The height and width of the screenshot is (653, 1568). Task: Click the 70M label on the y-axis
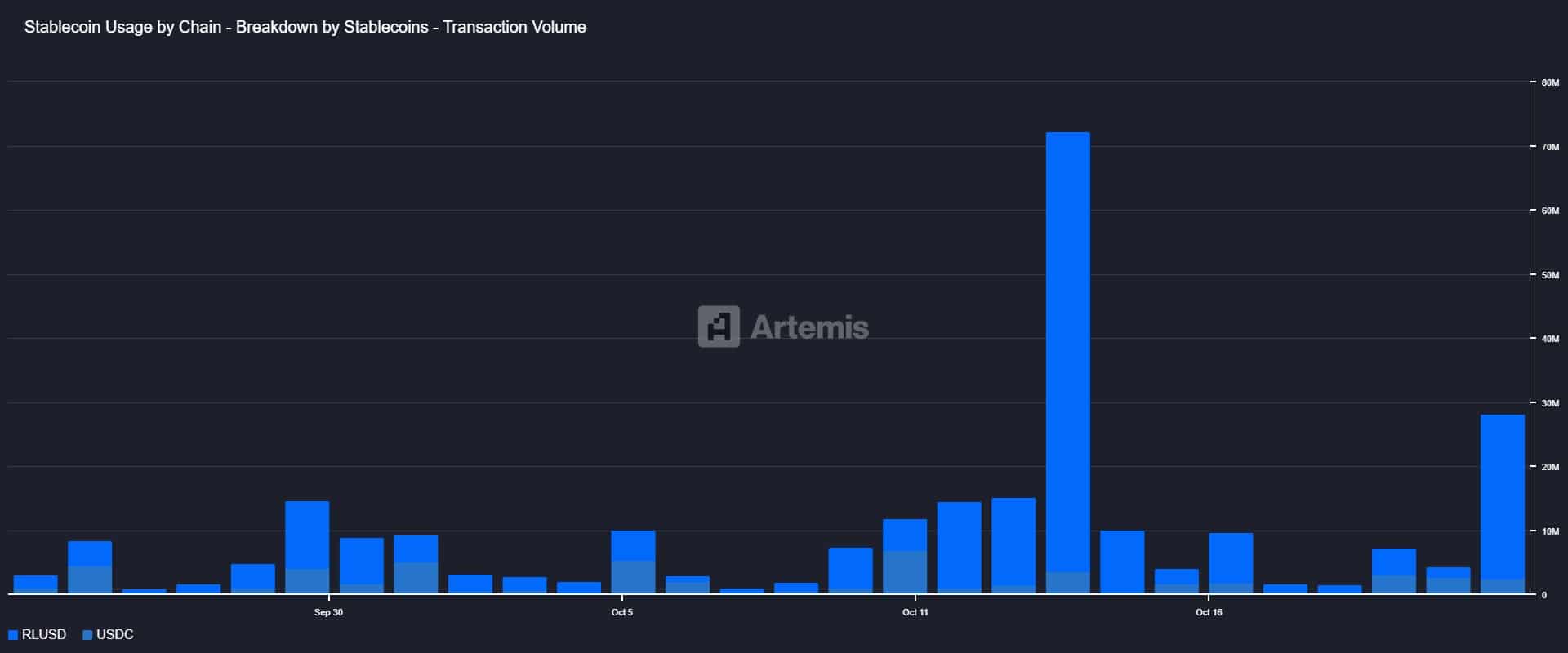point(1550,147)
